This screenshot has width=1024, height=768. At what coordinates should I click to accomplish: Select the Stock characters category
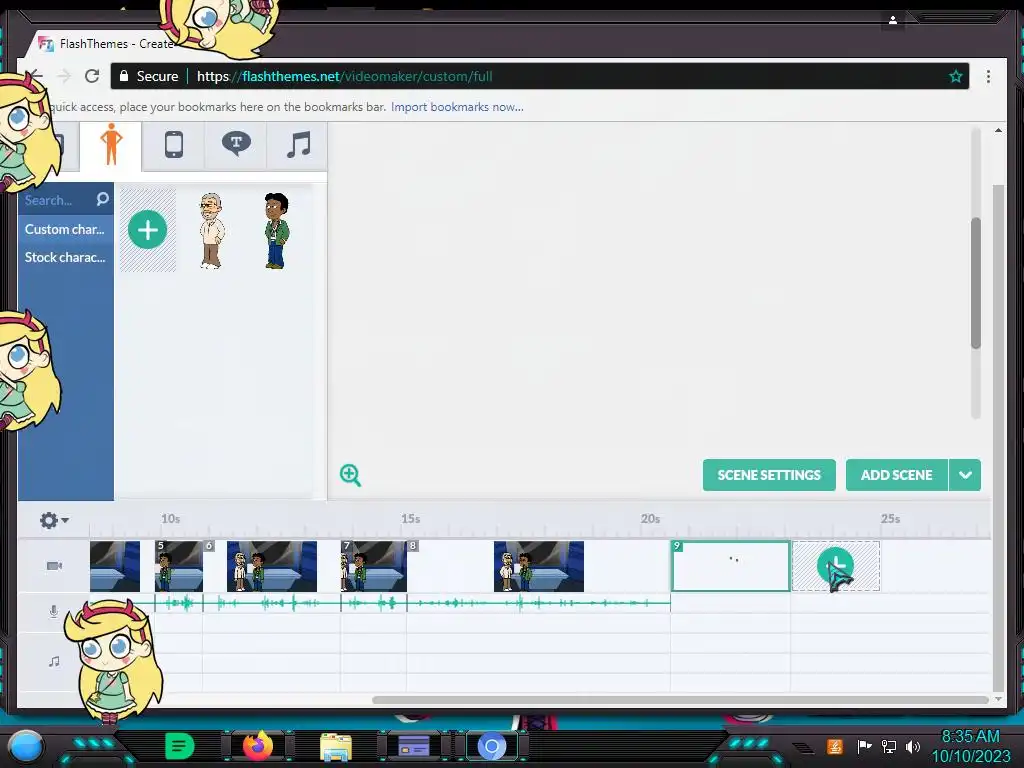[x=65, y=257]
